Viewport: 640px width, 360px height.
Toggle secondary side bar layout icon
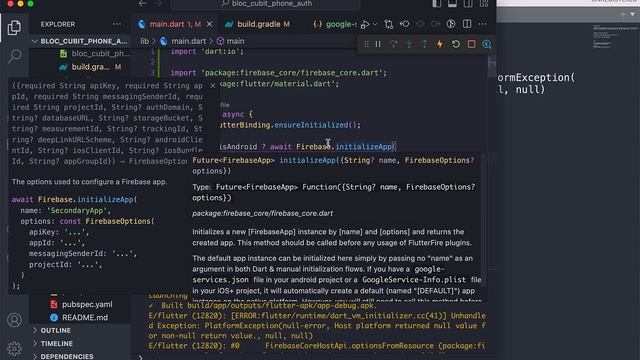[468, 4]
